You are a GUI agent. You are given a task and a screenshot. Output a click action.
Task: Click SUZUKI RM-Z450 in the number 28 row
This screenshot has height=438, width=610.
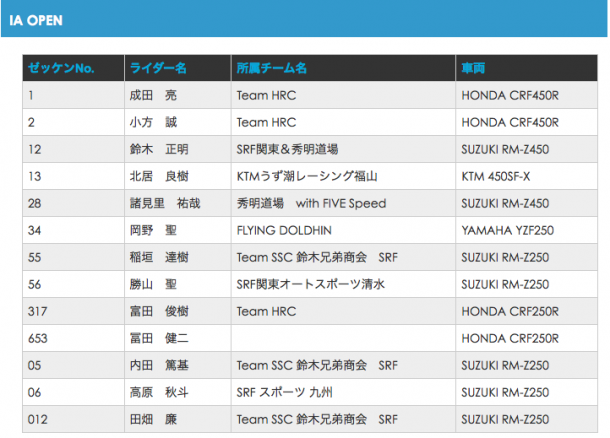click(505, 203)
